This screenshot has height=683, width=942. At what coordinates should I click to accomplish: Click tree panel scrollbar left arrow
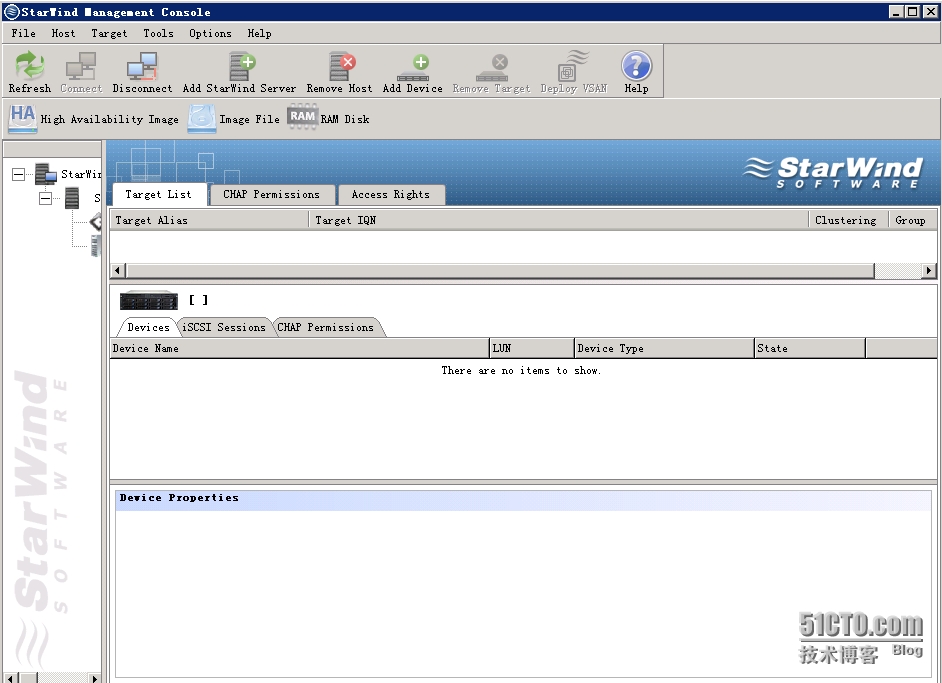(x=10, y=678)
